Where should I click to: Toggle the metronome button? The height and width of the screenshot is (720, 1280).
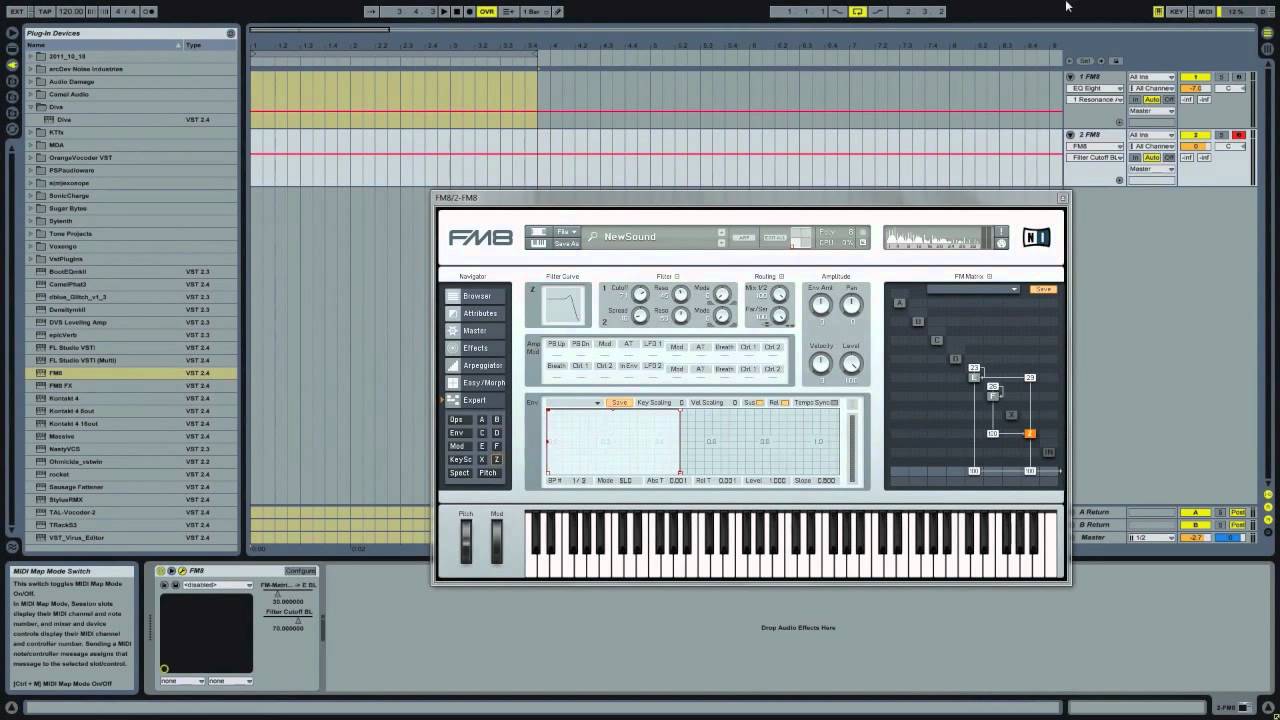(148, 11)
